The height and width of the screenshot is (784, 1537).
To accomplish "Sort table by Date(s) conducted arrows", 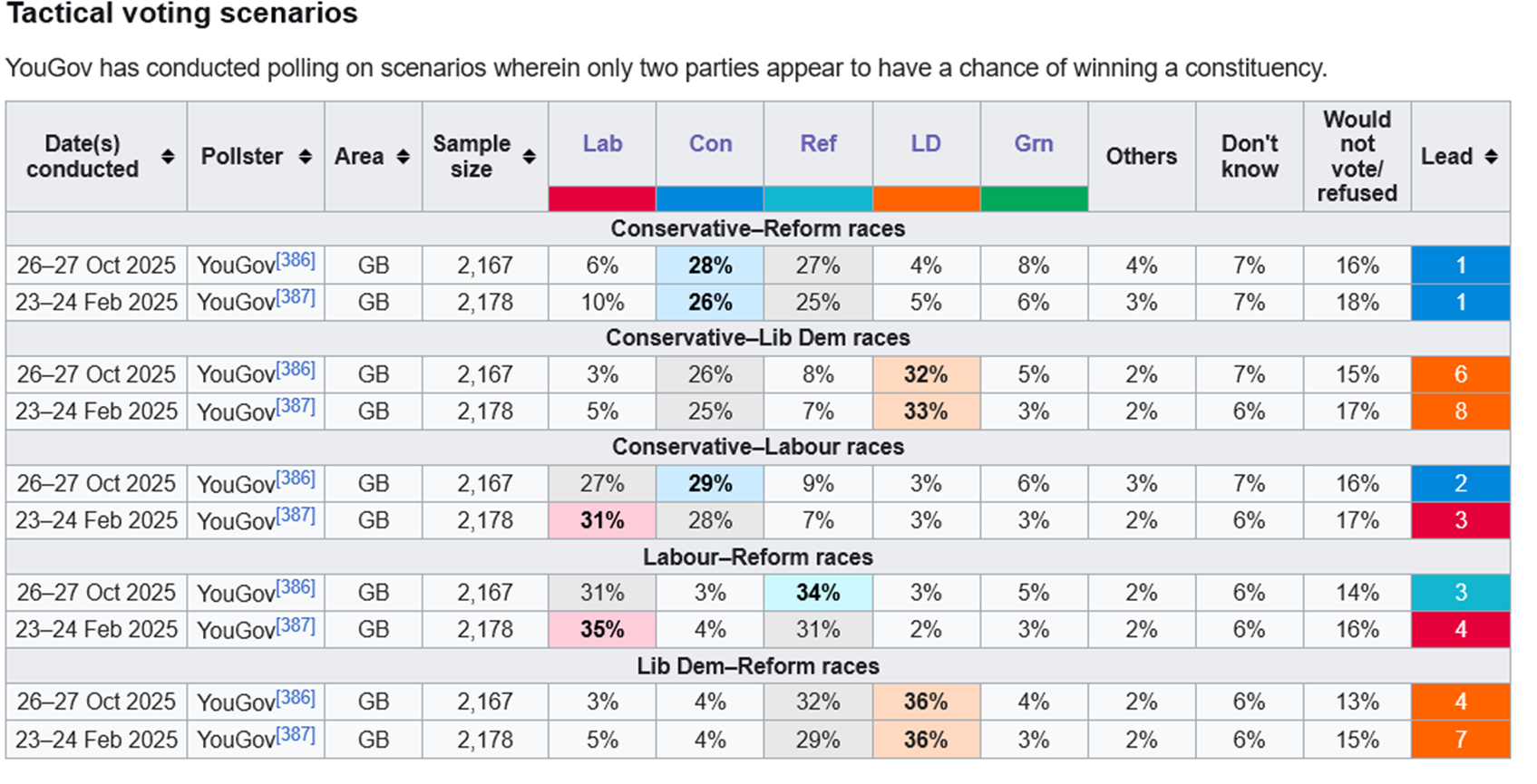I will (168, 157).
